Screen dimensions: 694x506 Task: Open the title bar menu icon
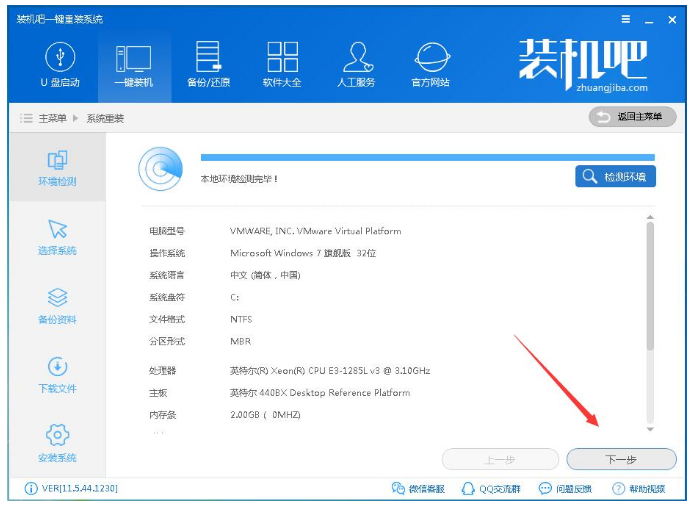tap(625, 19)
